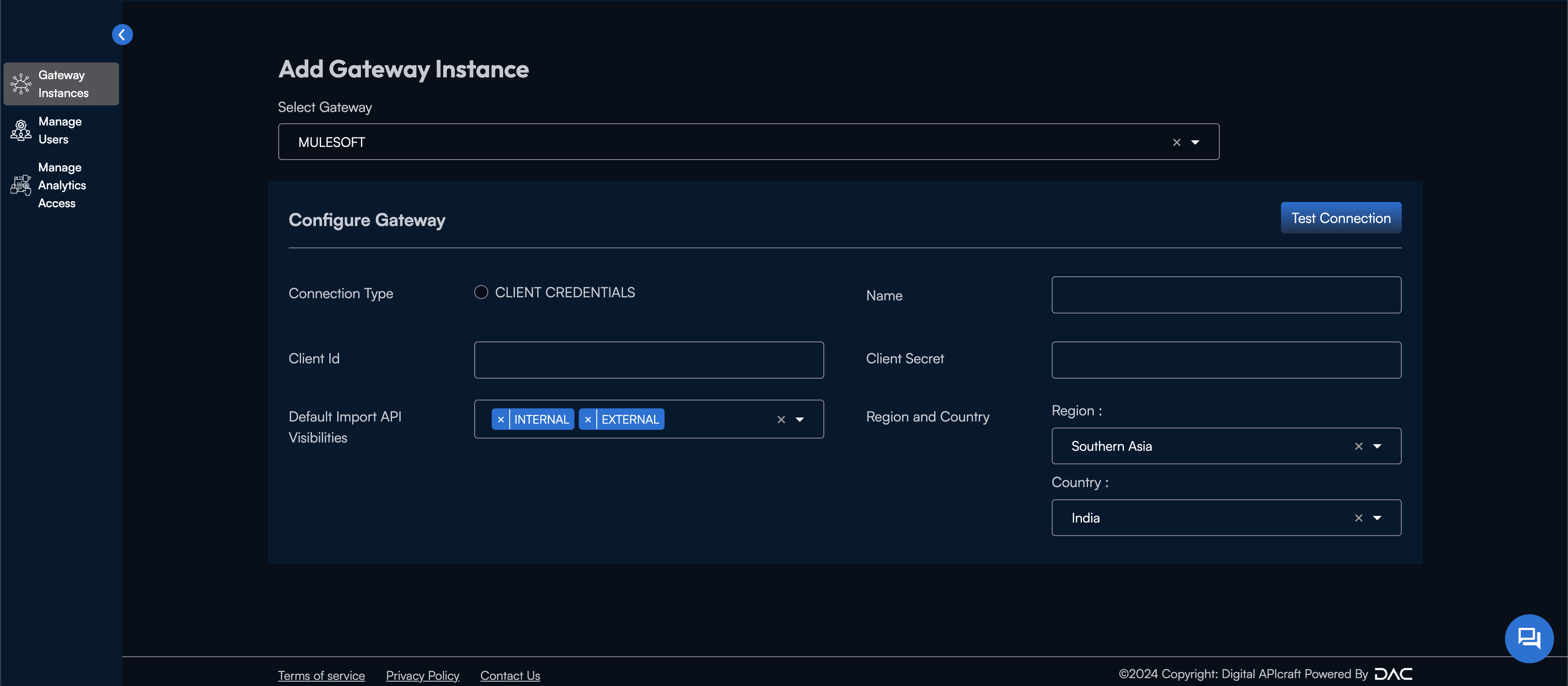Focus the Client Secret input field
Image resolution: width=1568 pixels, height=686 pixels.
[x=1226, y=360]
